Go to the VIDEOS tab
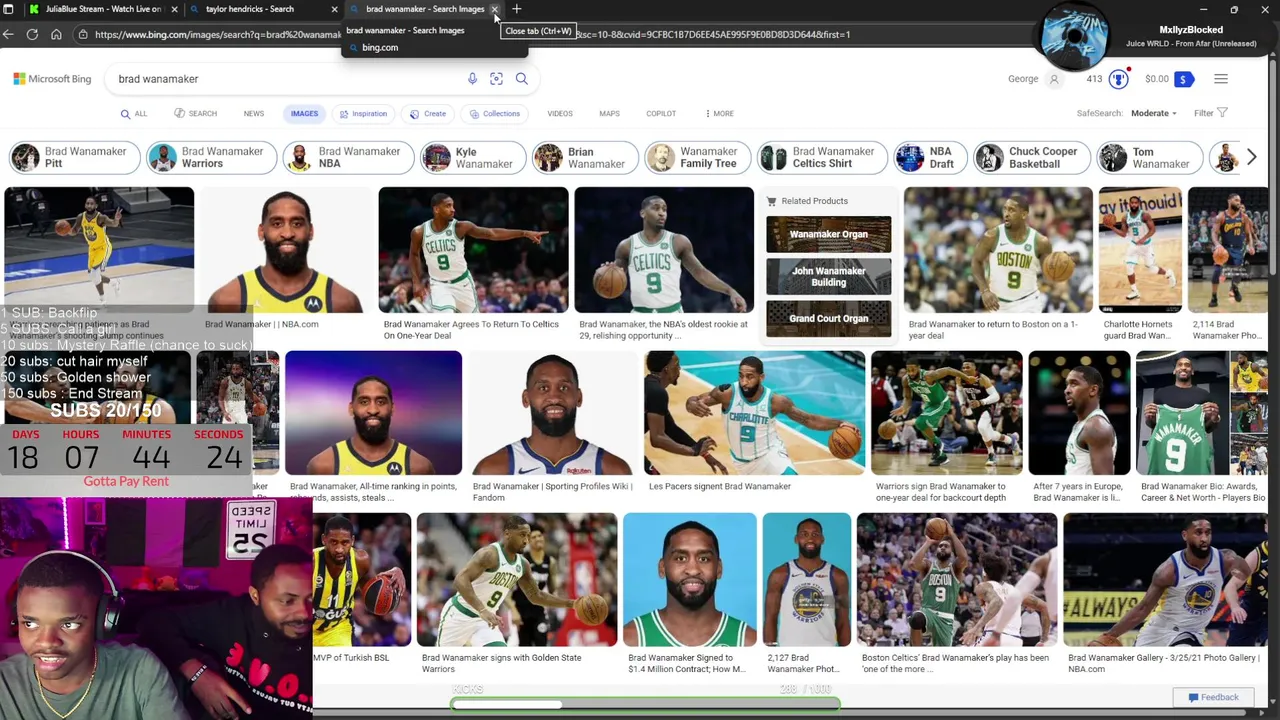1280x720 pixels. (x=560, y=114)
